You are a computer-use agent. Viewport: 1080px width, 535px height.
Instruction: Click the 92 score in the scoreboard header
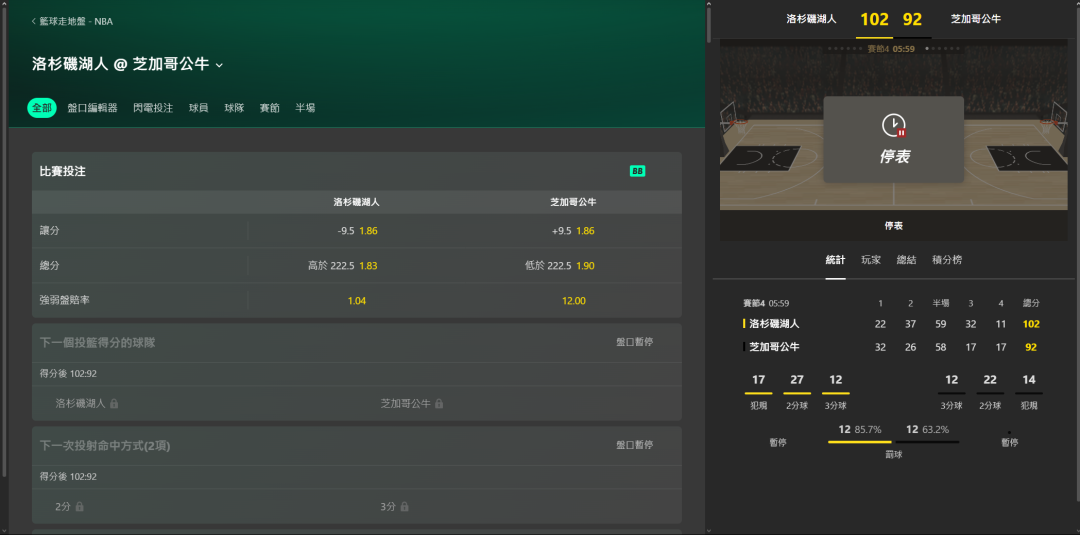[x=912, y=19]
